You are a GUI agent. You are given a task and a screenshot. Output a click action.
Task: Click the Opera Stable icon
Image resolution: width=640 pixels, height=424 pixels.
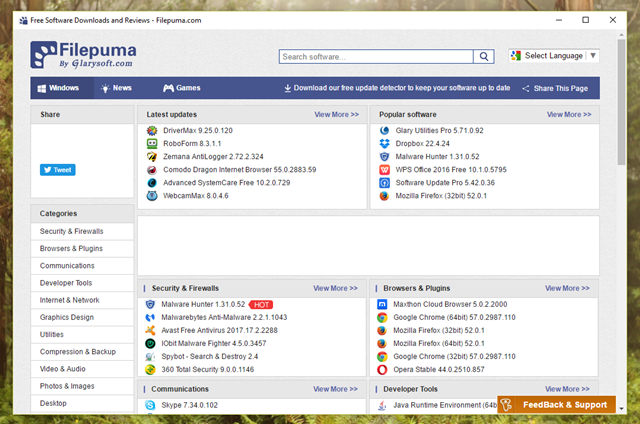click(x=382, y=370)
